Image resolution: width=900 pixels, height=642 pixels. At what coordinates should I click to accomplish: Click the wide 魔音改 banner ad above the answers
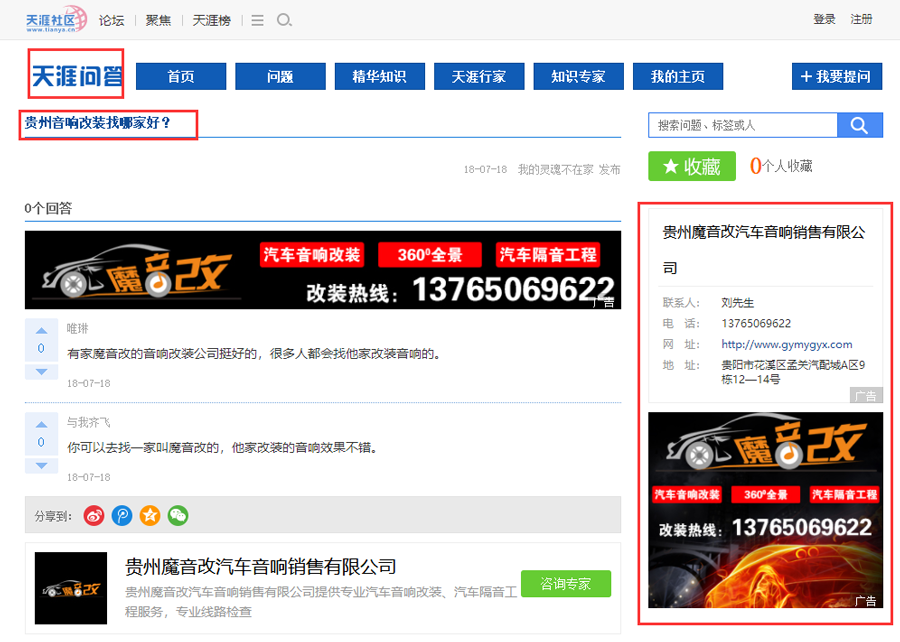click(x=323, y=270)
